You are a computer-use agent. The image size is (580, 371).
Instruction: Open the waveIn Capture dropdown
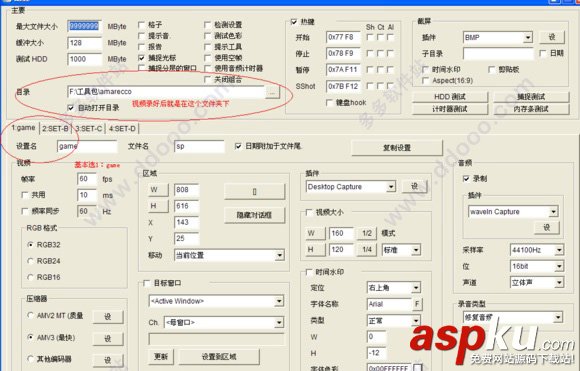(x=553, y=212)
